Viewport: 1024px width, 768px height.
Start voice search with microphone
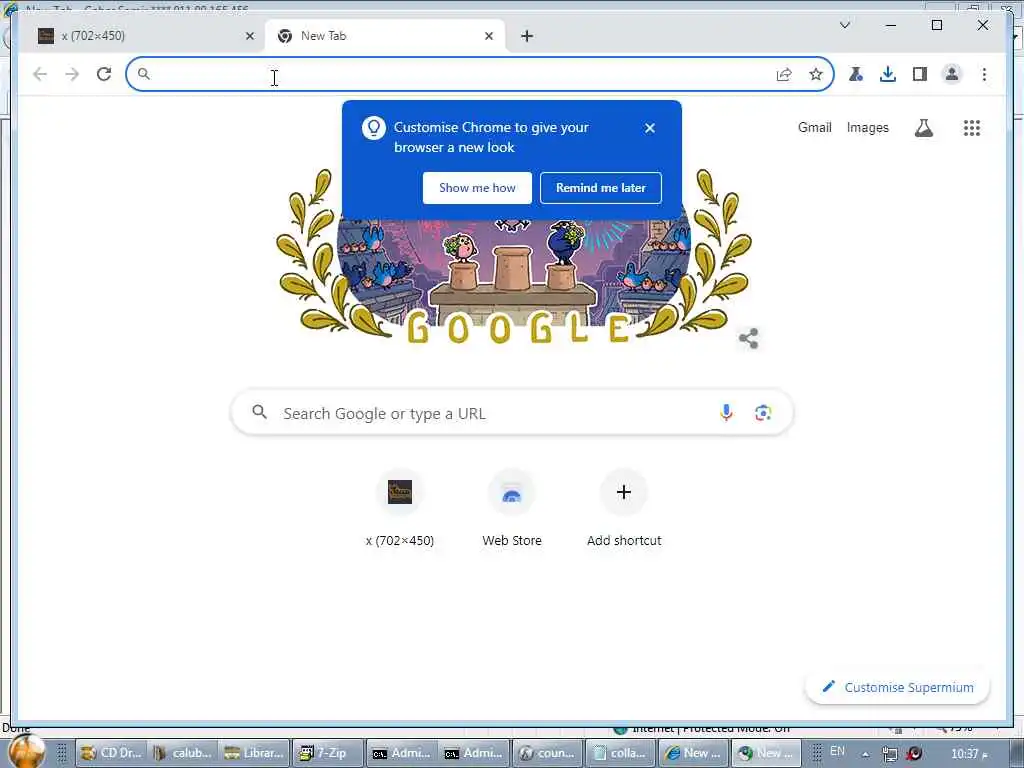726,413
